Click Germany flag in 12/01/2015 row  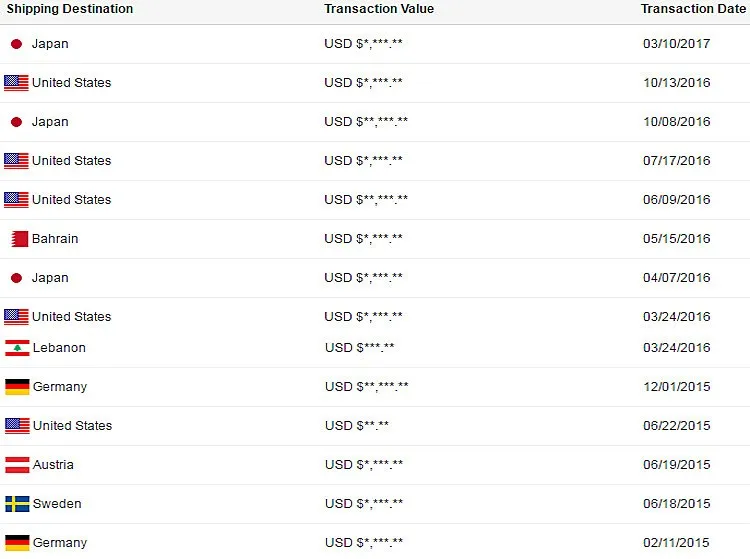click(x=17, y=387)
